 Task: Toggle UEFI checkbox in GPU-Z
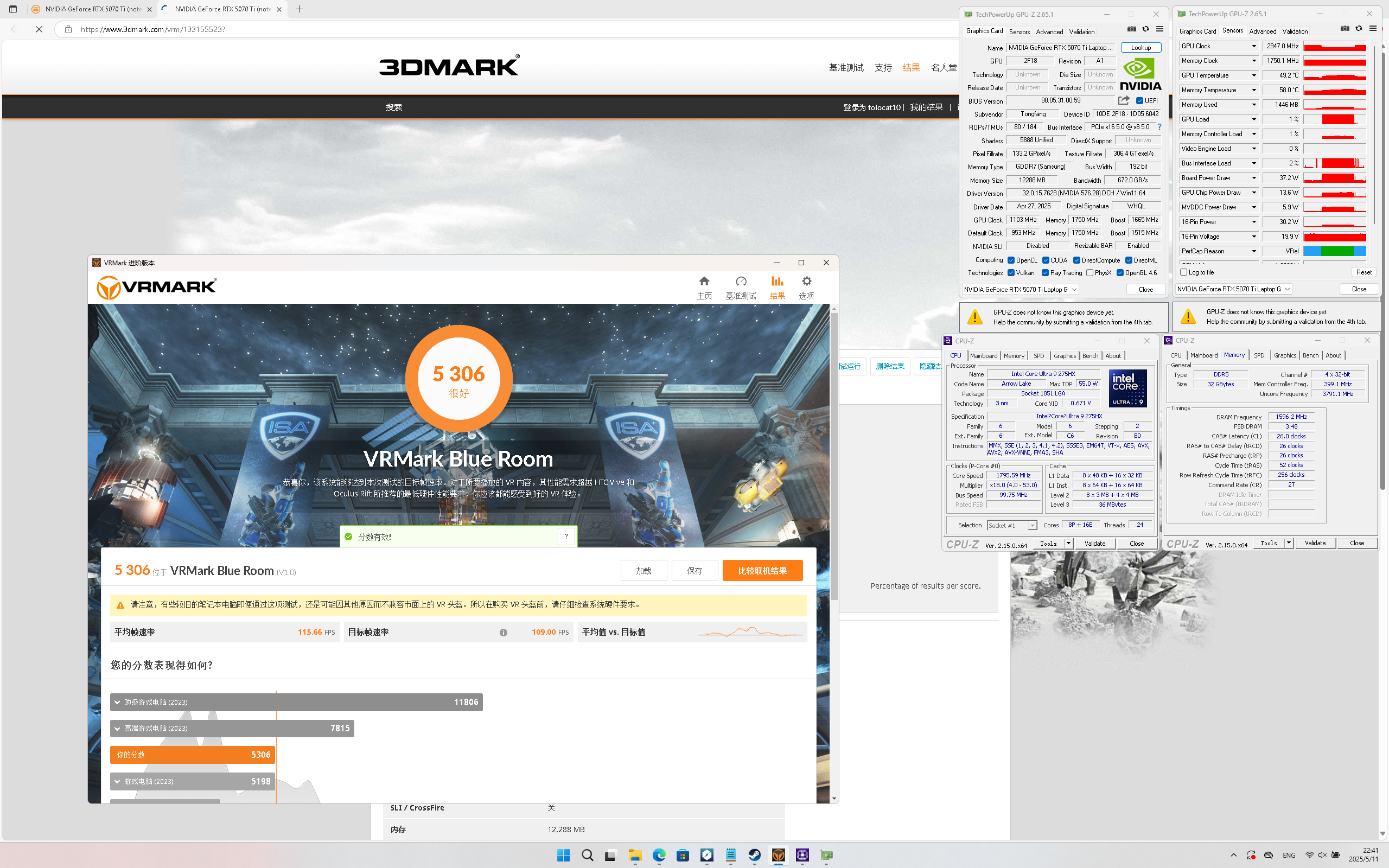tap(1139, 101)
